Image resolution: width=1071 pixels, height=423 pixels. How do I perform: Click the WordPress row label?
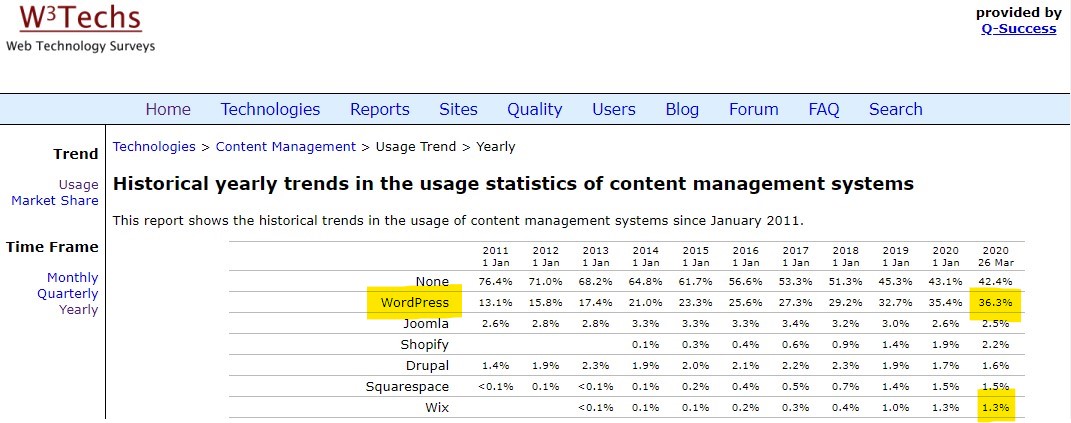[415, 302]
